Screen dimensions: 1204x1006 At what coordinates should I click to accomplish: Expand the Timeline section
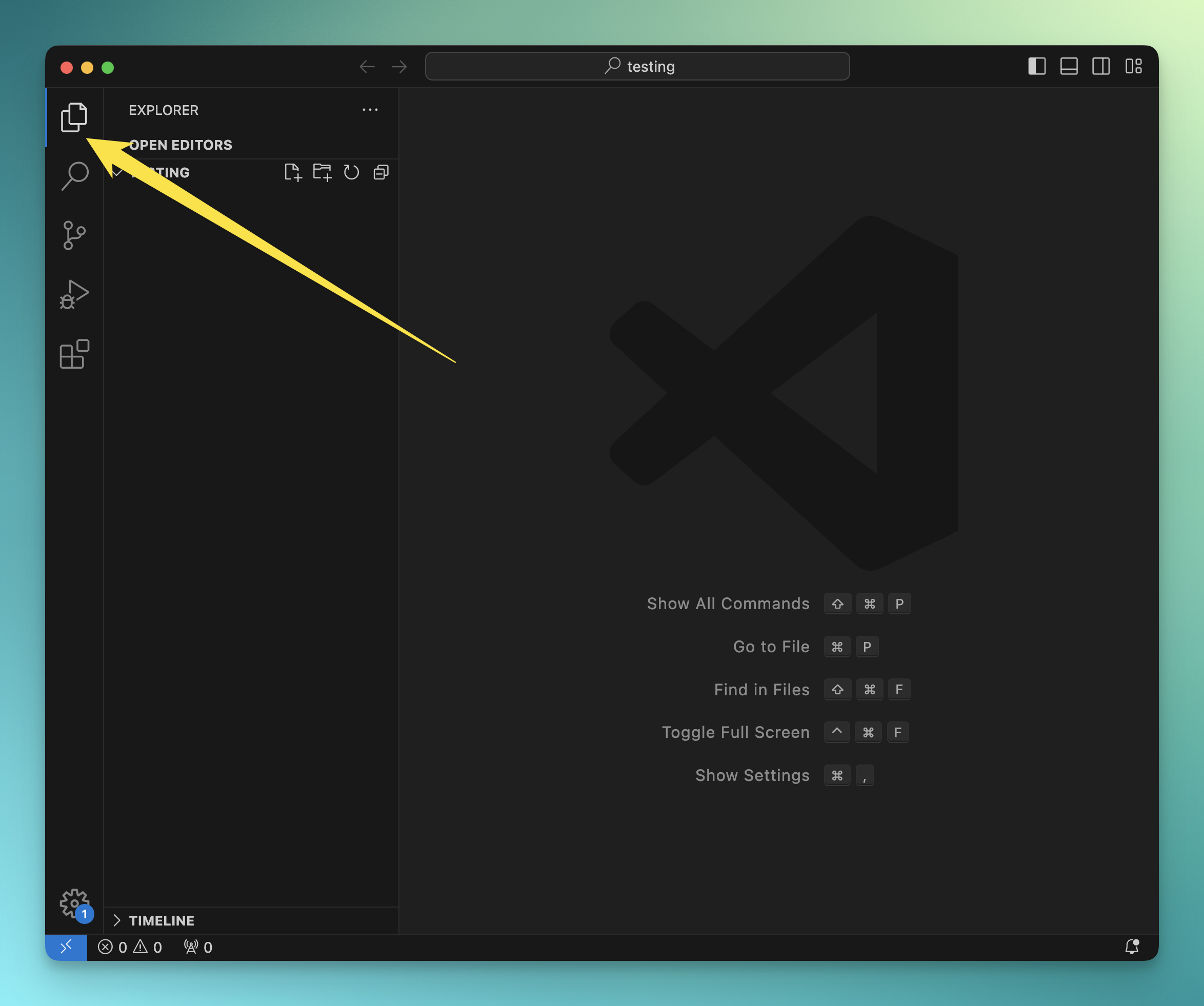(161, 920)
